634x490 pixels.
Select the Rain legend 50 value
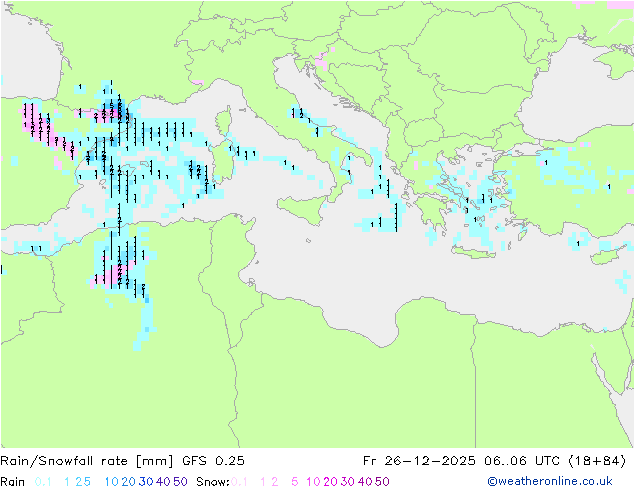[180, 482]
